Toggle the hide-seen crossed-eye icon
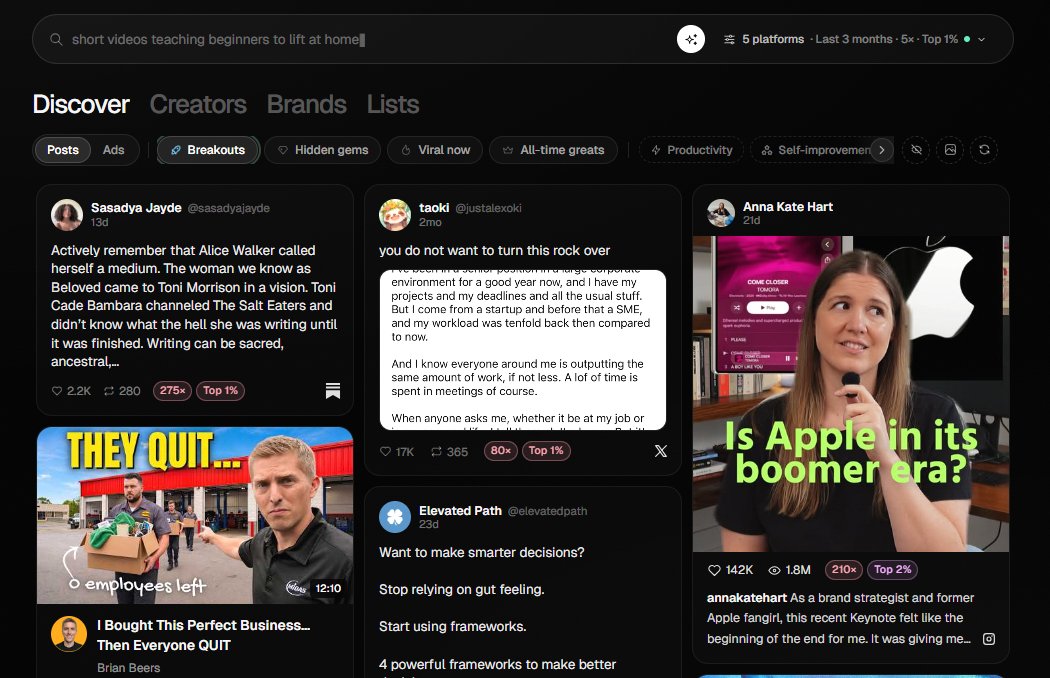The image size is (1050, 678). click(x=917, y=150)
